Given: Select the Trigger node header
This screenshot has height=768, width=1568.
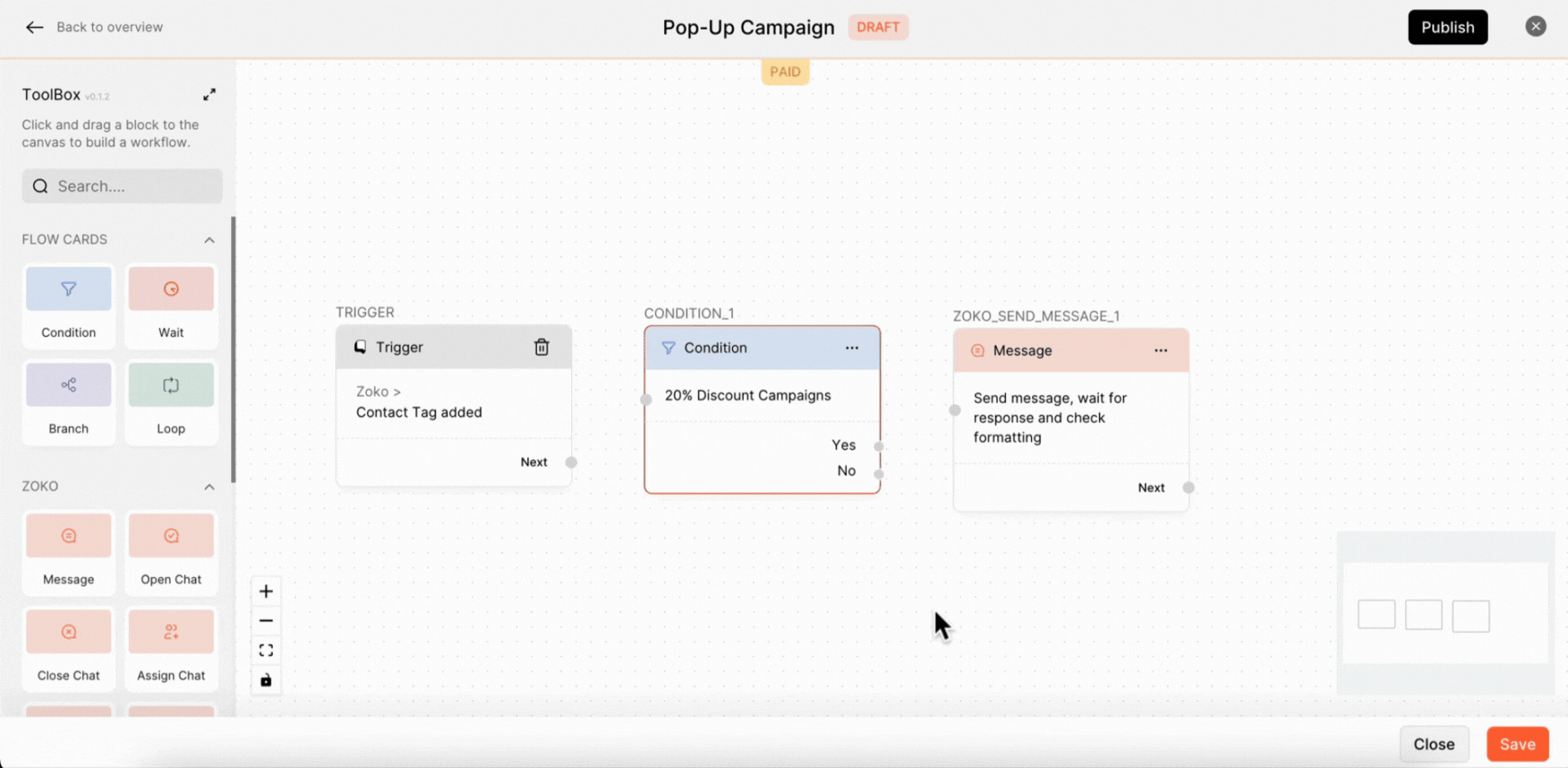Looking at the screenshot, I should pyautogui.click(x=454, y=347).
